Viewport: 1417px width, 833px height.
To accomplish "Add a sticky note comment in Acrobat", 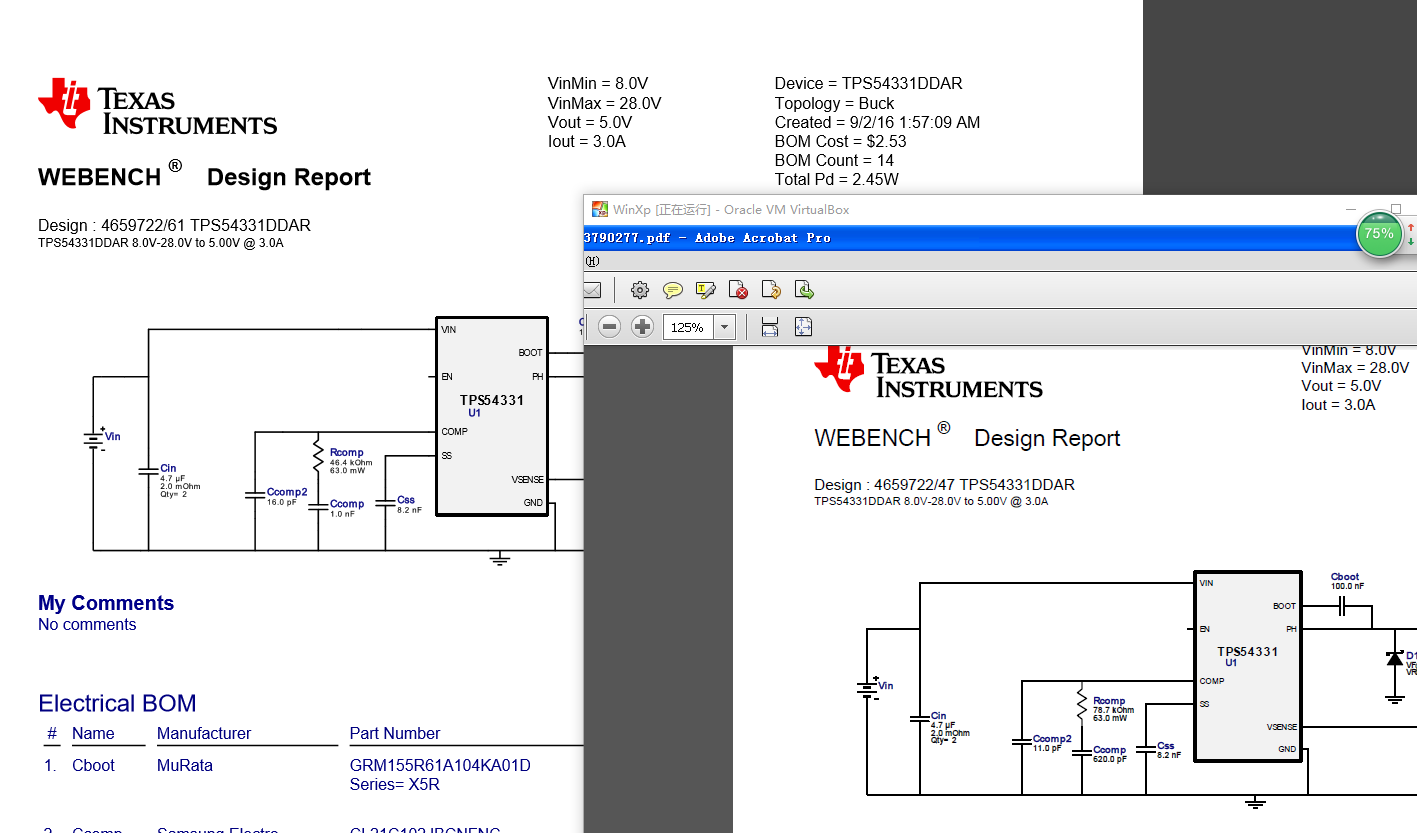I will pos(673,290).
